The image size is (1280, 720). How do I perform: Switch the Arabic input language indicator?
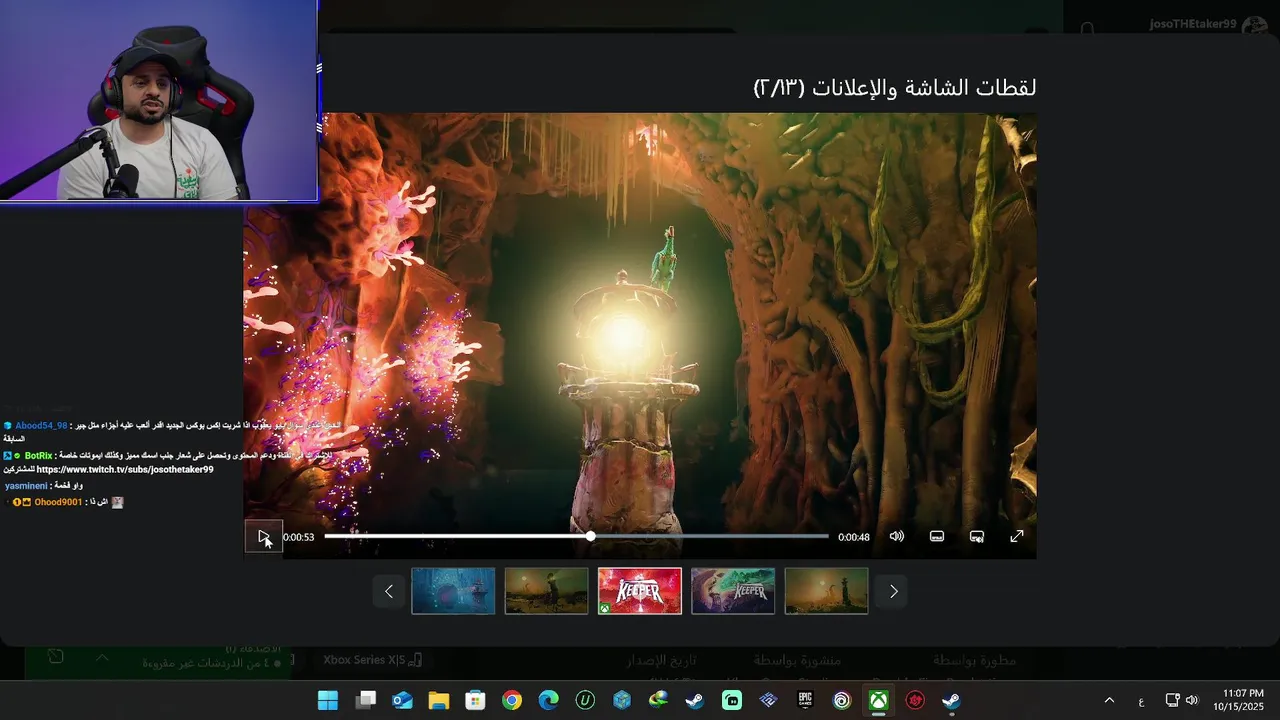pyautogui.click(x=1141, y=701)
